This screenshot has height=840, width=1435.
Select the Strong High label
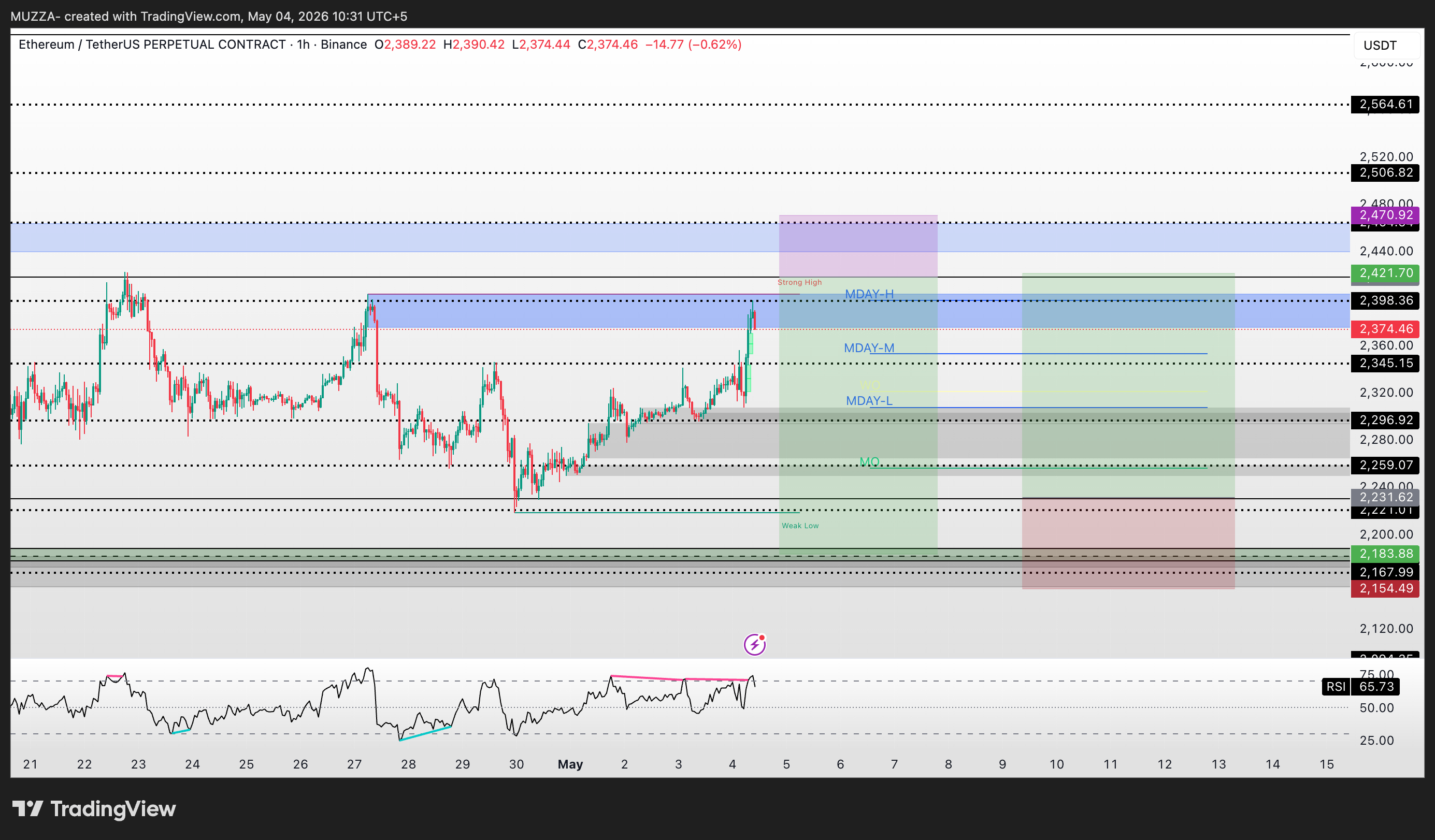pyautogui.click(x=799, y=282)
